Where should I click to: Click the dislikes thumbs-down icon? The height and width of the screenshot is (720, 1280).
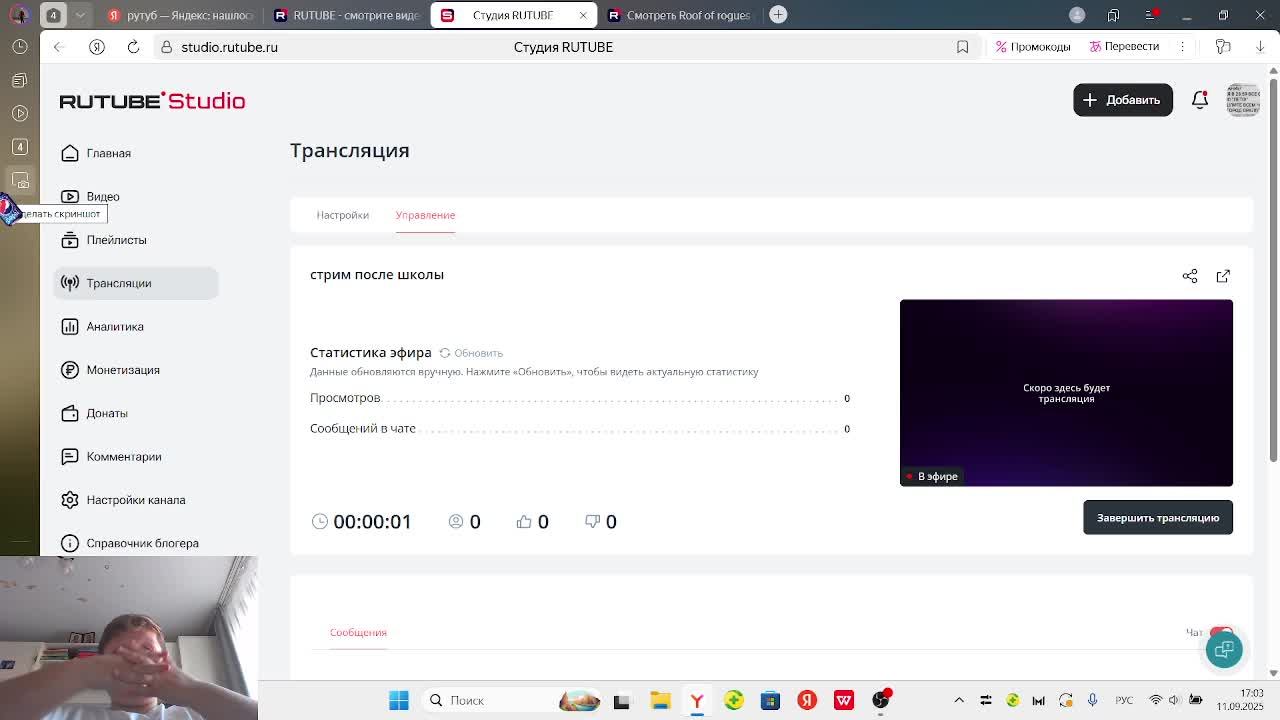click(x=592, y=521)
